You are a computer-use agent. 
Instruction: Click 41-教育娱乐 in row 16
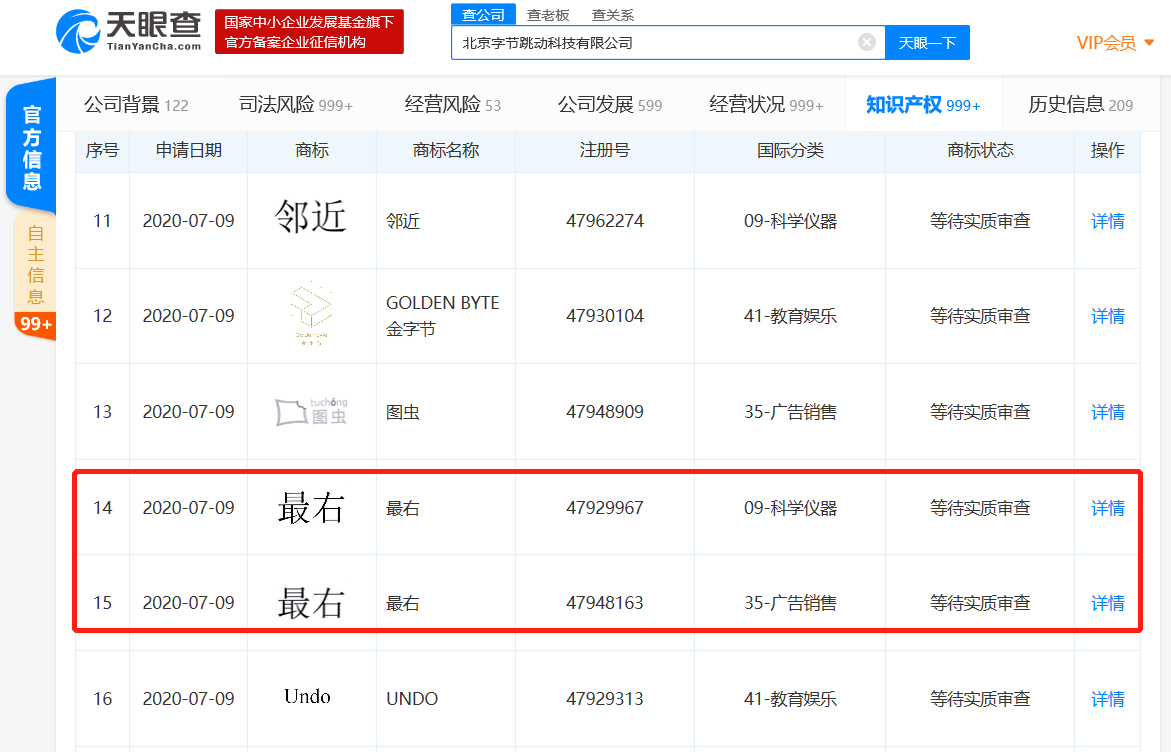click(x=790, y=699)
